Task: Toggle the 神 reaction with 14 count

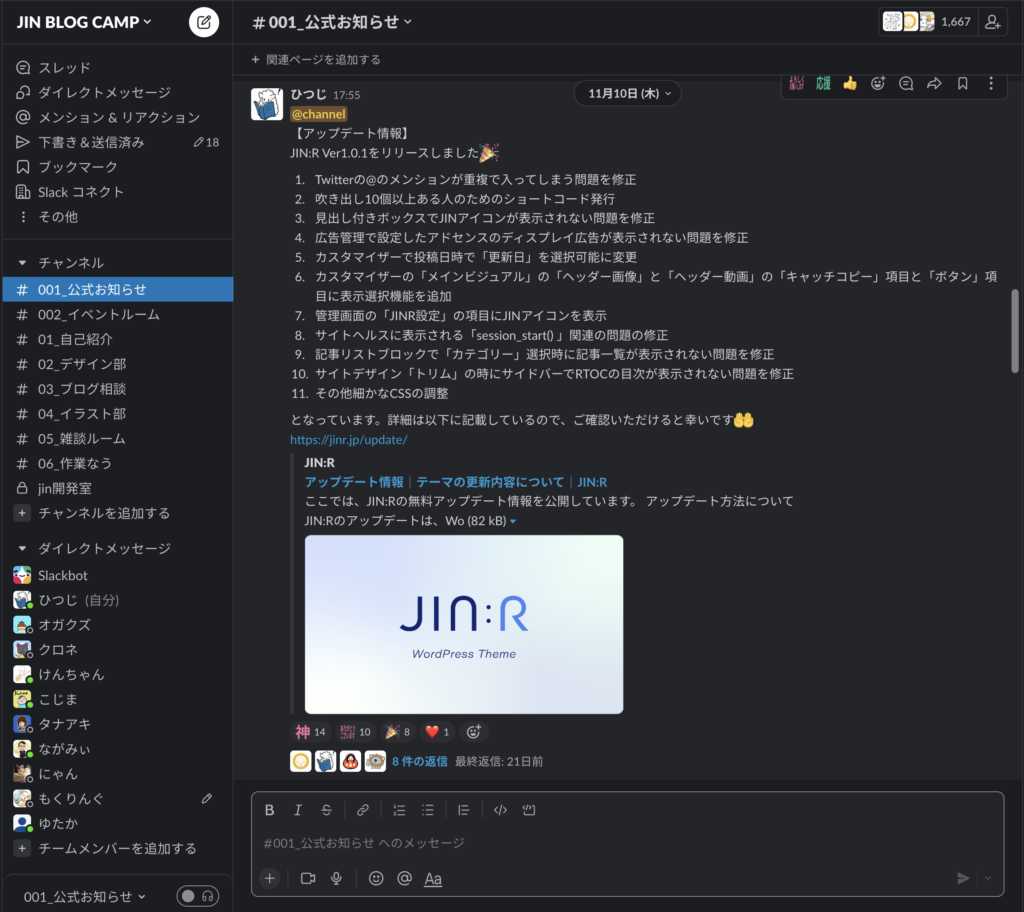Action: [310, 732]
